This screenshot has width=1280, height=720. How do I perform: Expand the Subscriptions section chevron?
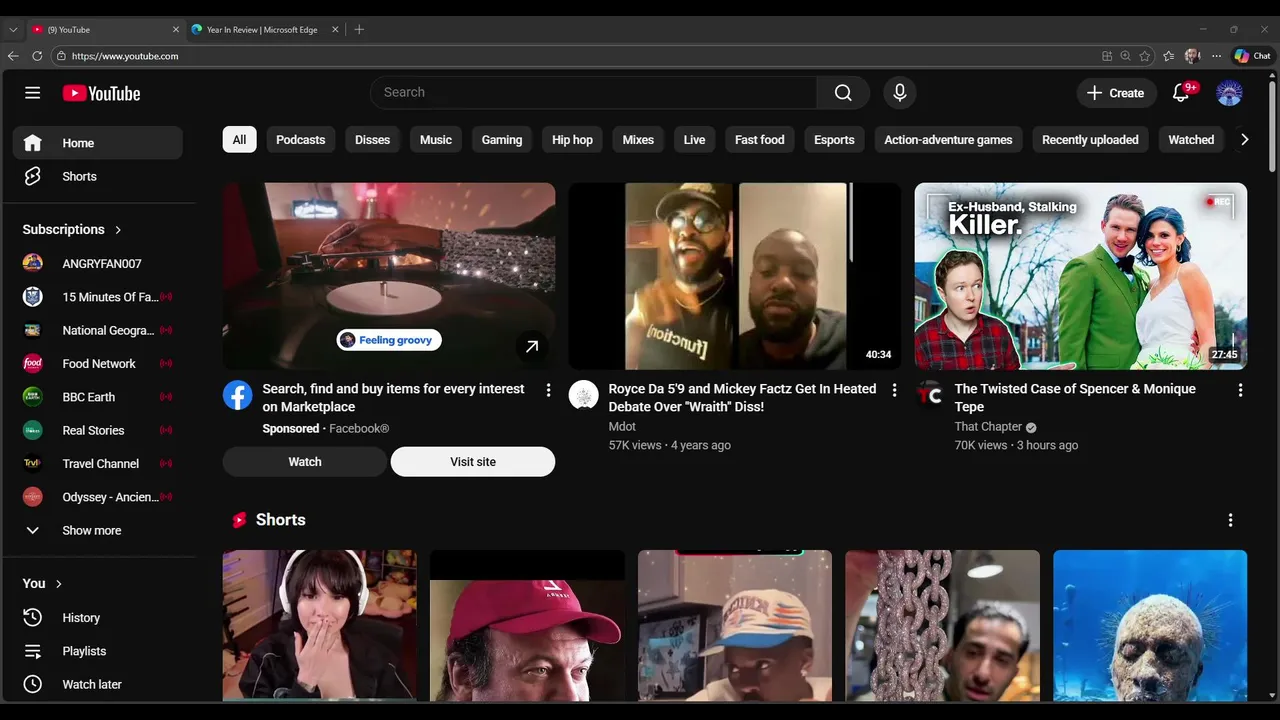click(x=118, y=230)
